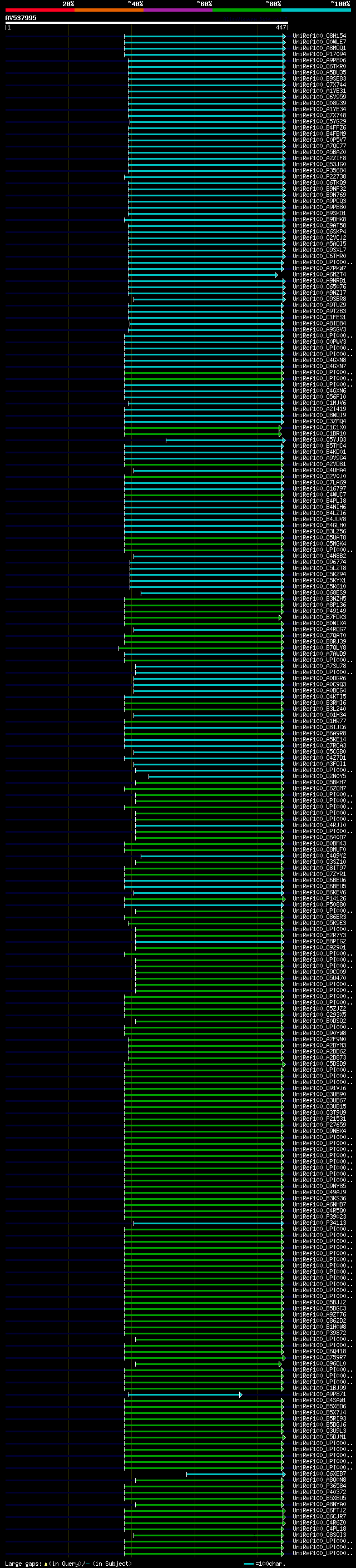
Task: Select hit label UniRef100_B4PLI8
Action: 319,501
